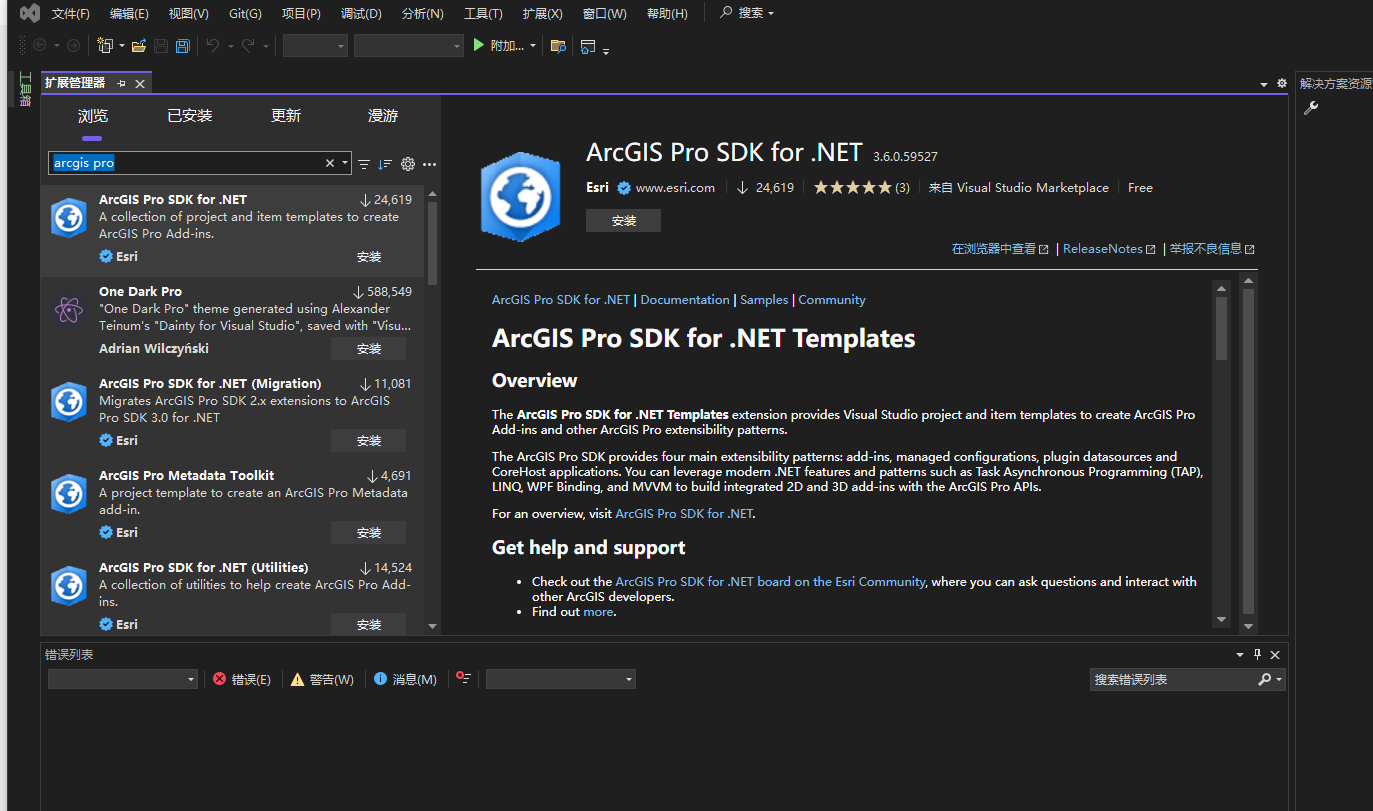This screenshot has height=811, width=1373.
Task: Click the redo arrow icon
Action: [249, 45]
